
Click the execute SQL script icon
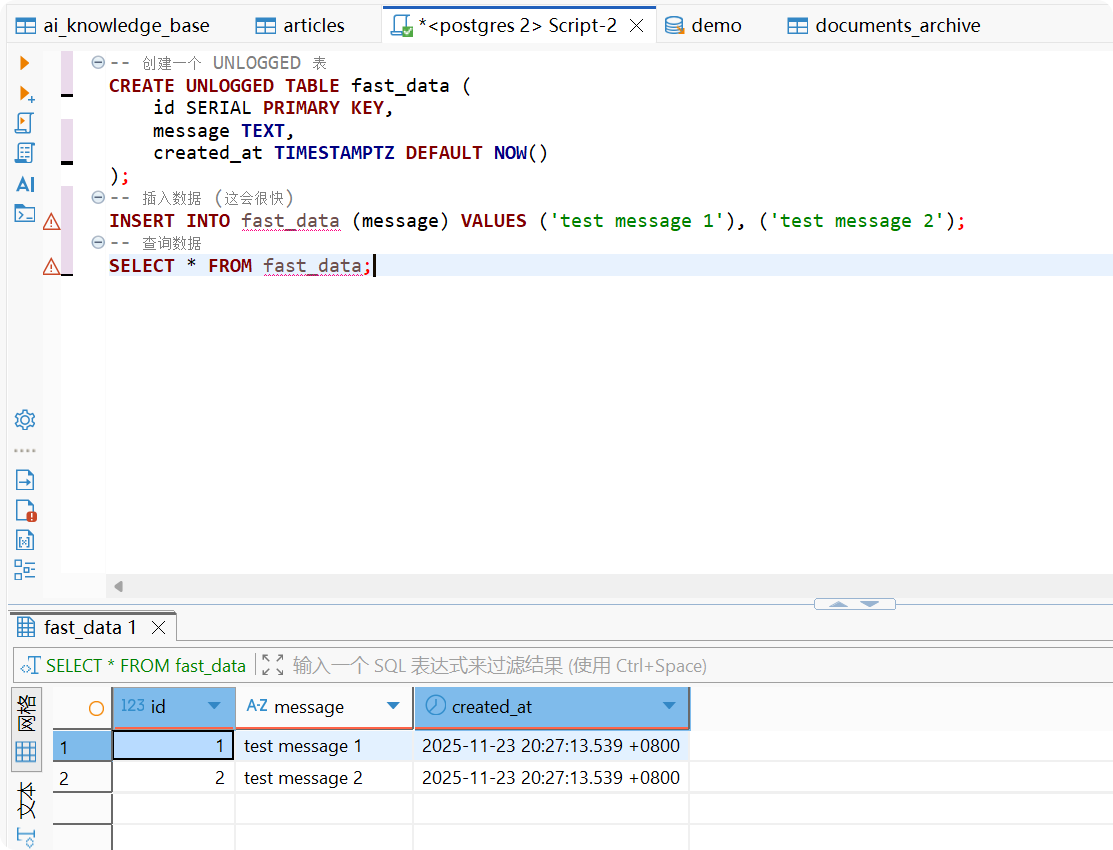(25, 123)
